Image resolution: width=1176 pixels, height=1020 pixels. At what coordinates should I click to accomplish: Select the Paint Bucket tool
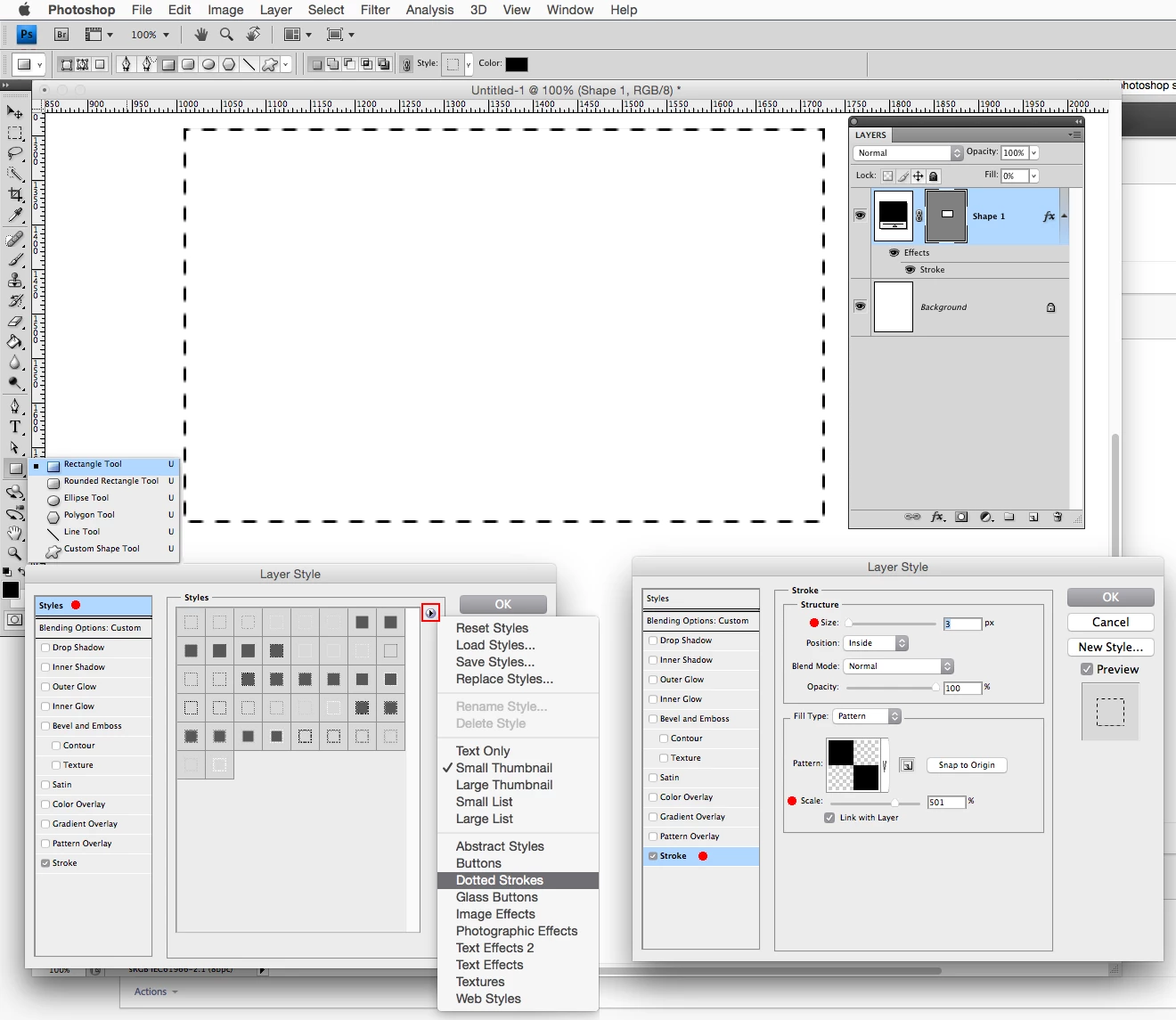tap(15, 342)
